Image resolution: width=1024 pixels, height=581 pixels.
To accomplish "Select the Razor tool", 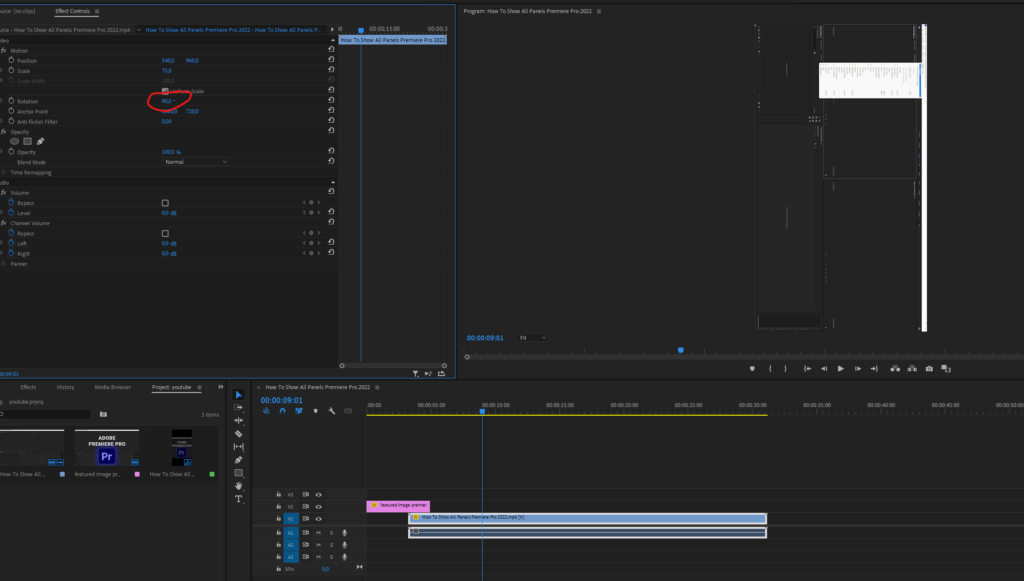I will coord(238,433).
